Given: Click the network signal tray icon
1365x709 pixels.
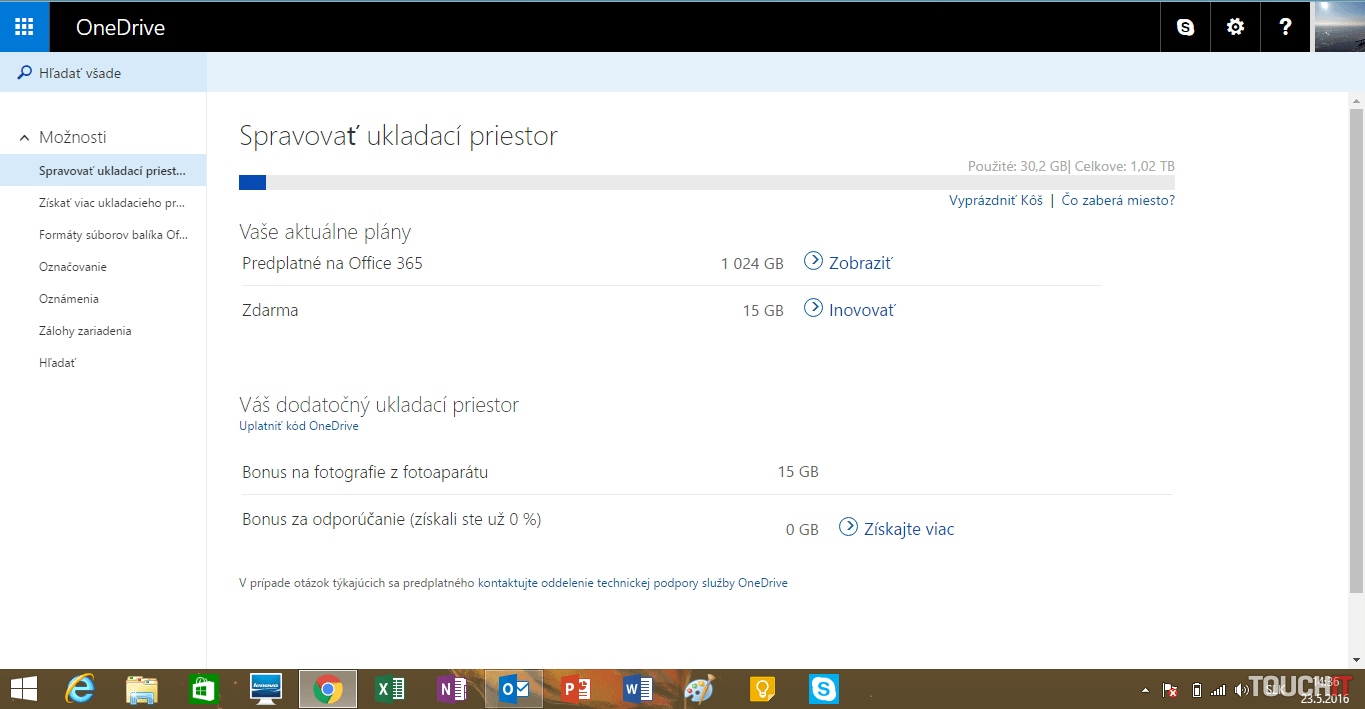Looking at the screenshot, I should [x=1218, y=690].
